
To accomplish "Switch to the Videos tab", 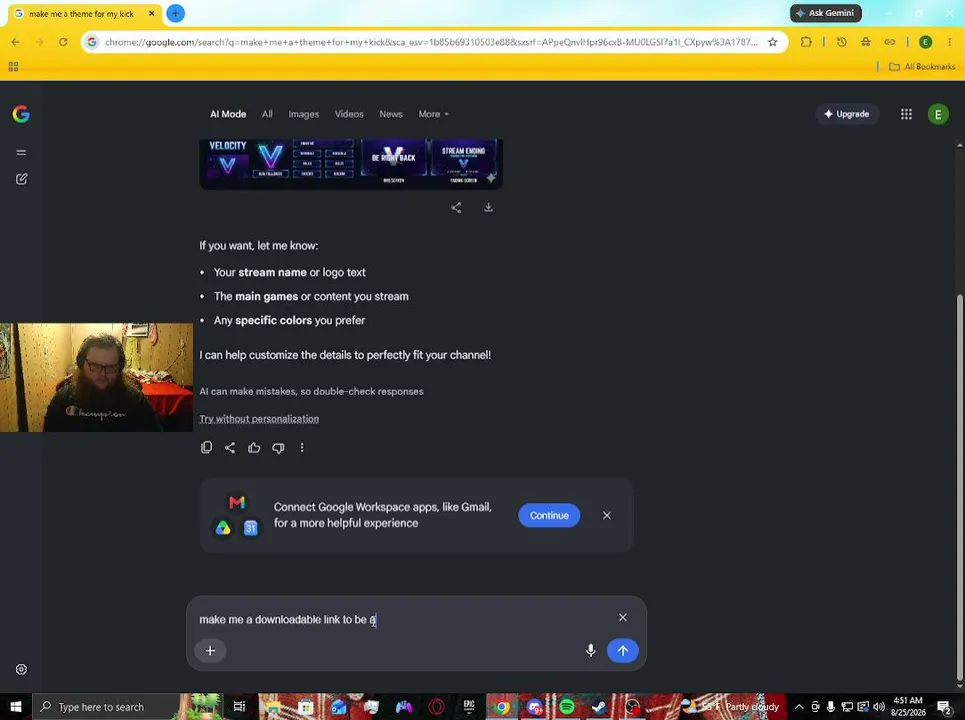I will pos(349,114).
